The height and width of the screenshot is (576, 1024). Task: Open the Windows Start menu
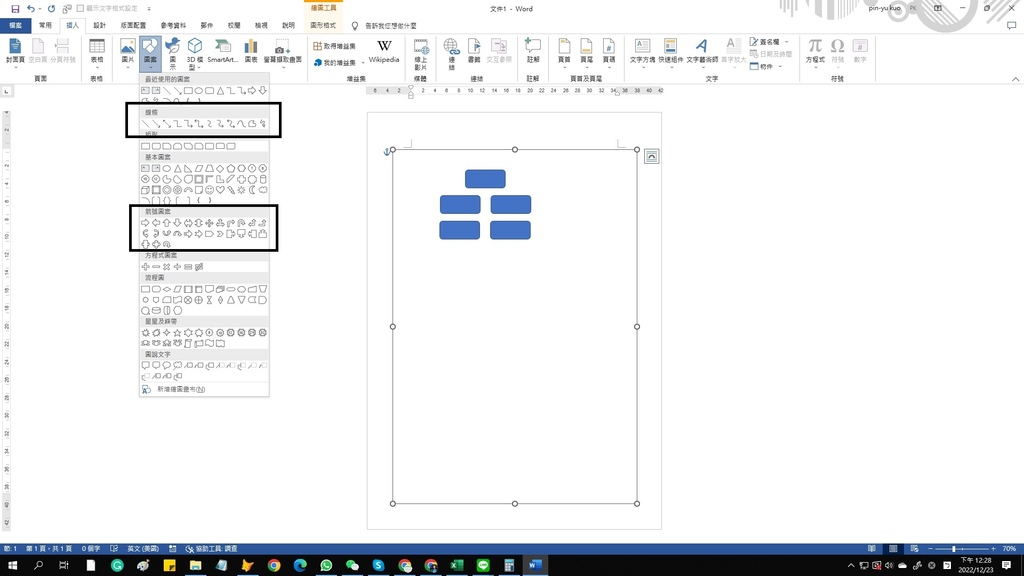pyautogui.click(x=12, y=565)
